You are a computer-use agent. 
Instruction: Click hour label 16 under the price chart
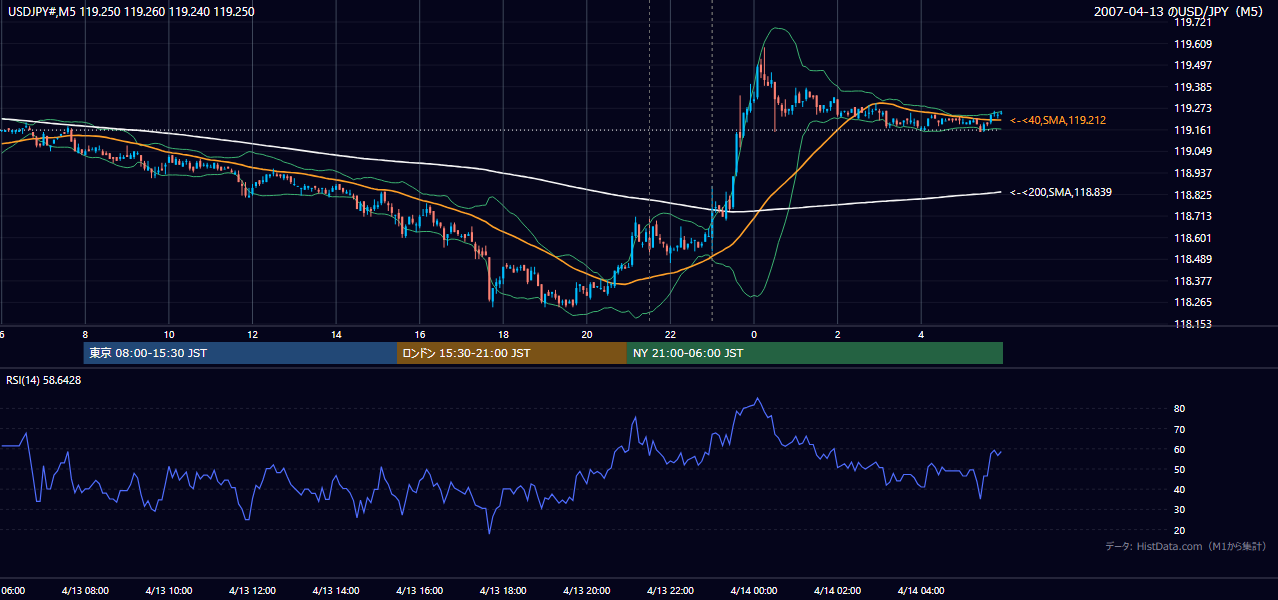click(420, 334)
